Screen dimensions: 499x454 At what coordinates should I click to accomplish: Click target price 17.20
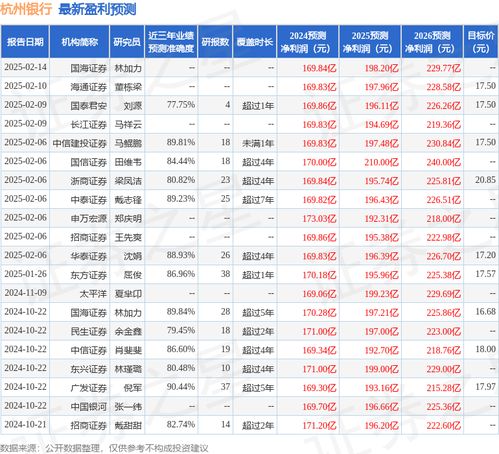(x=485, y=255)
